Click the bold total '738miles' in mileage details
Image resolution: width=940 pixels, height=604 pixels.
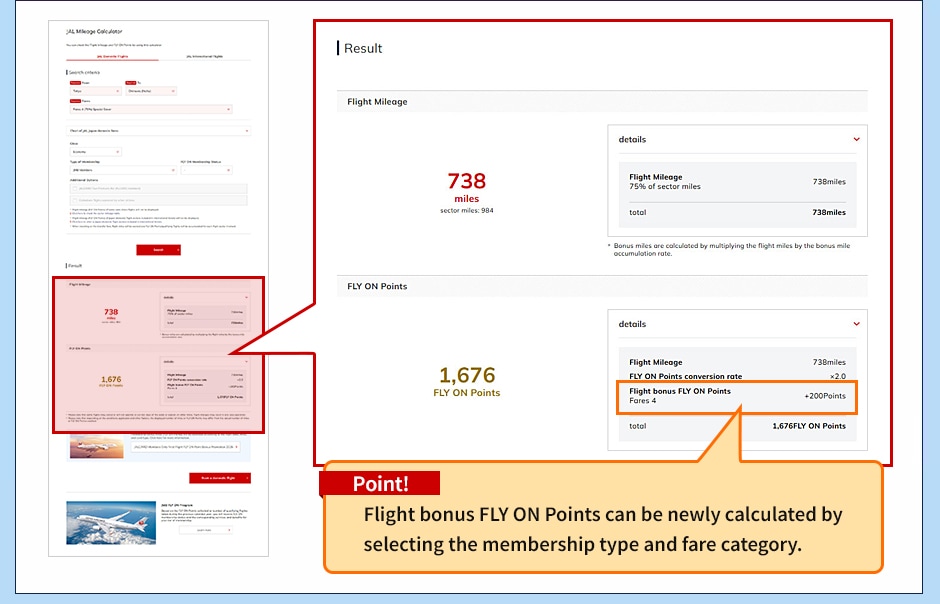(x=828, y=212)
